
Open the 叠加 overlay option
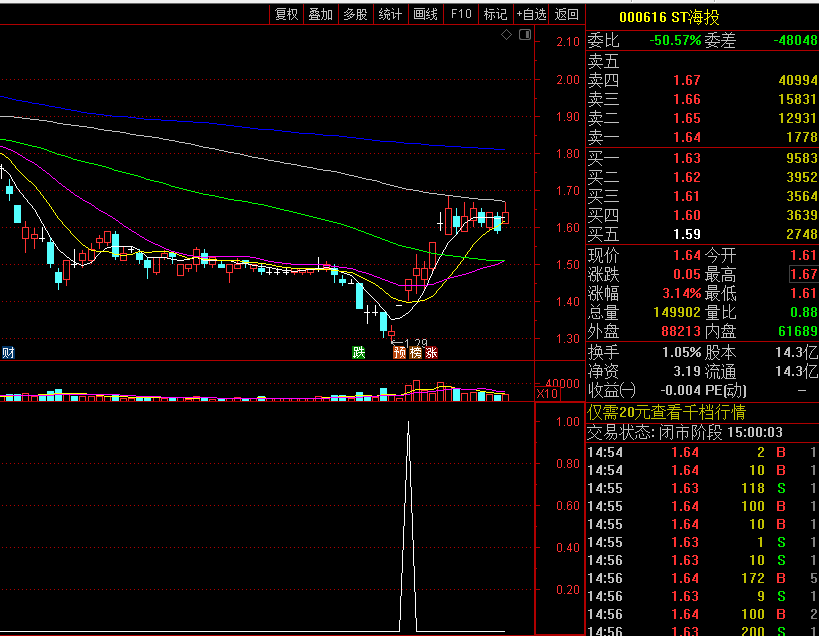tap(320, 14)
